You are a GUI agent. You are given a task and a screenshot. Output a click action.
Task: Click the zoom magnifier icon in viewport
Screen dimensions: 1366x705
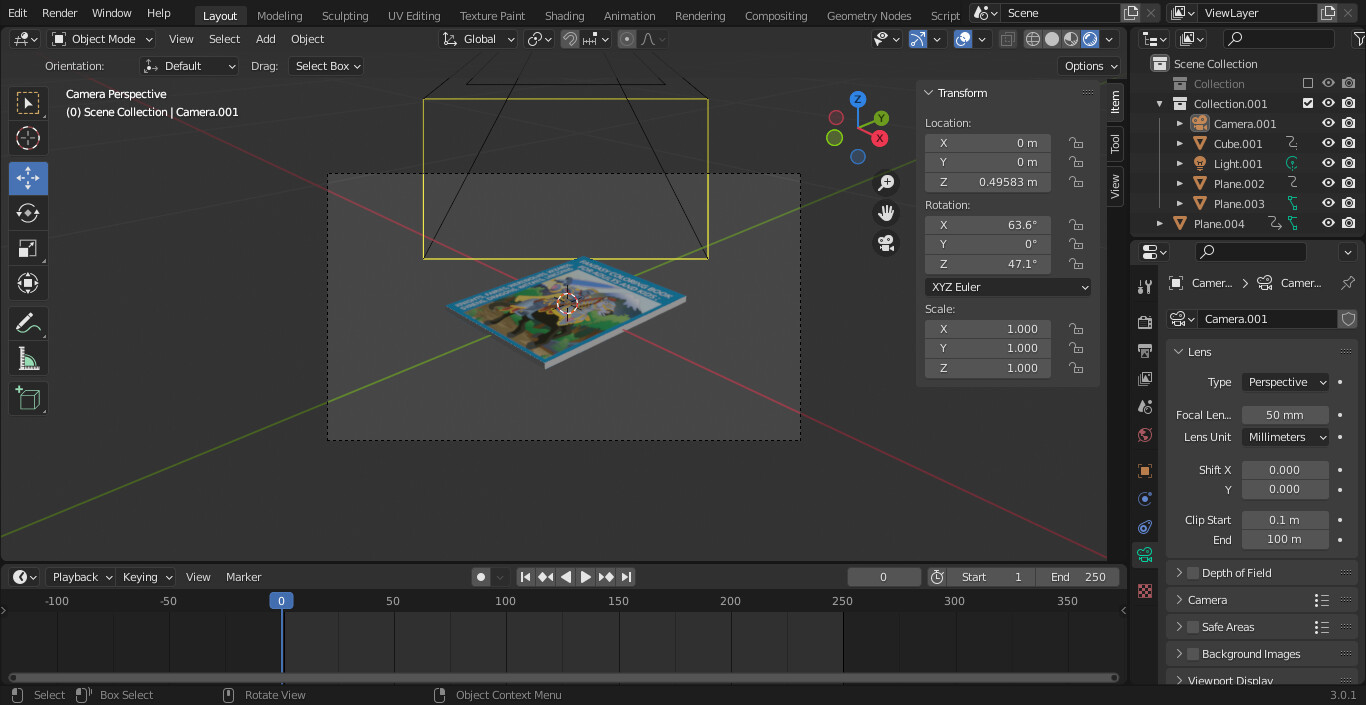(x=886, y=183)
